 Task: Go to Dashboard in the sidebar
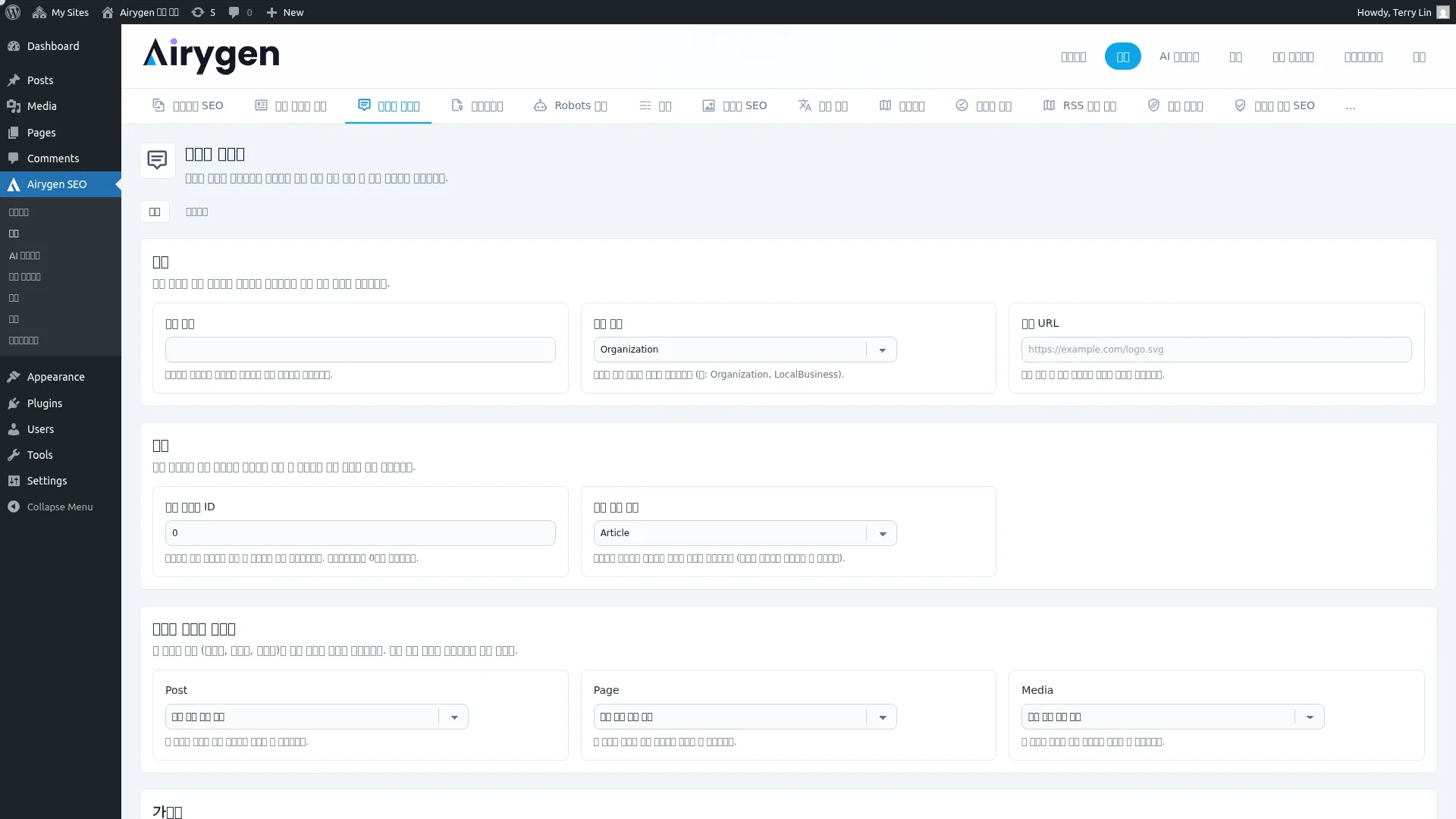(x=61, y=46)
